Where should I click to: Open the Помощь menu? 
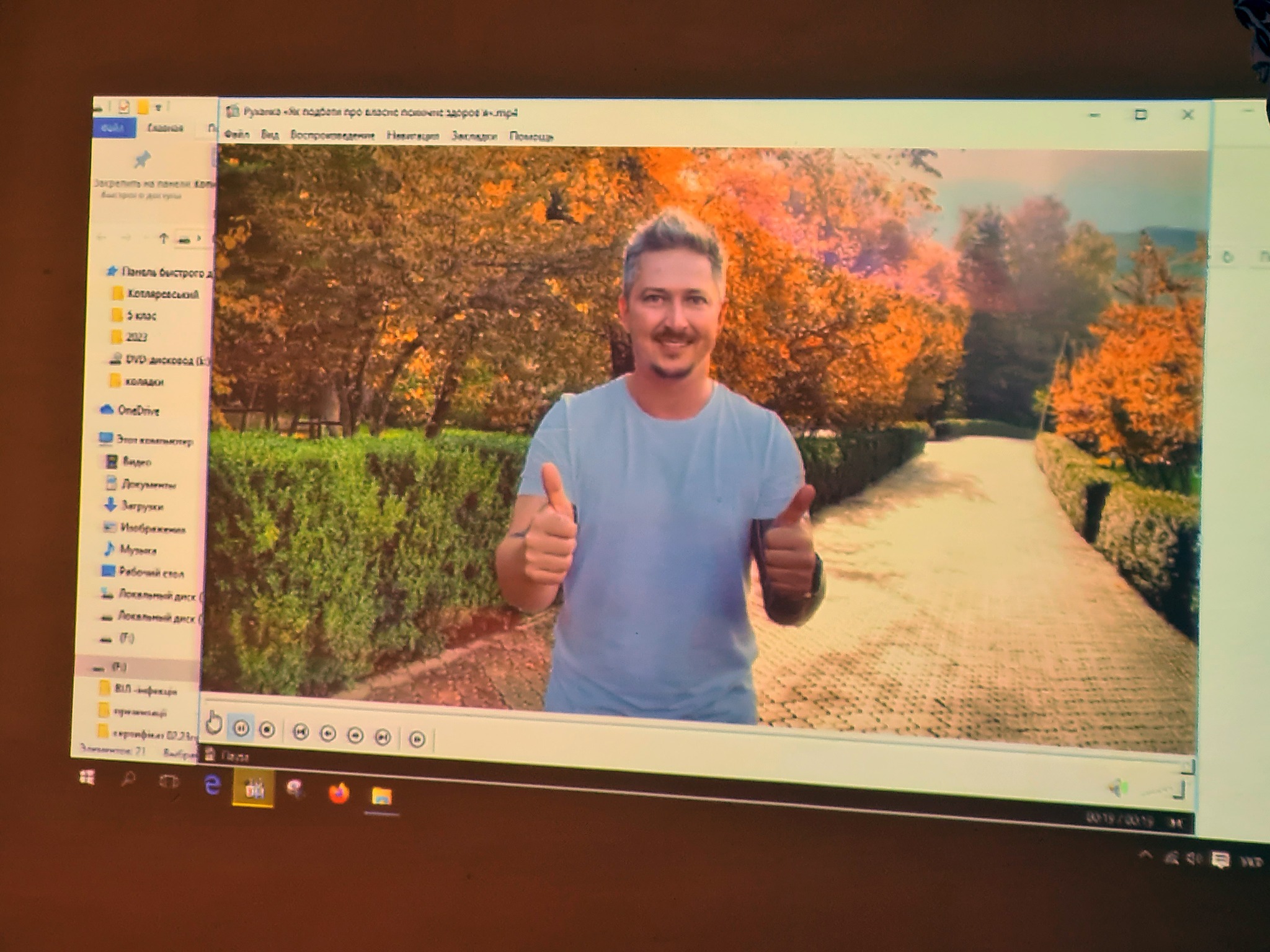click(x=531, y=137)
